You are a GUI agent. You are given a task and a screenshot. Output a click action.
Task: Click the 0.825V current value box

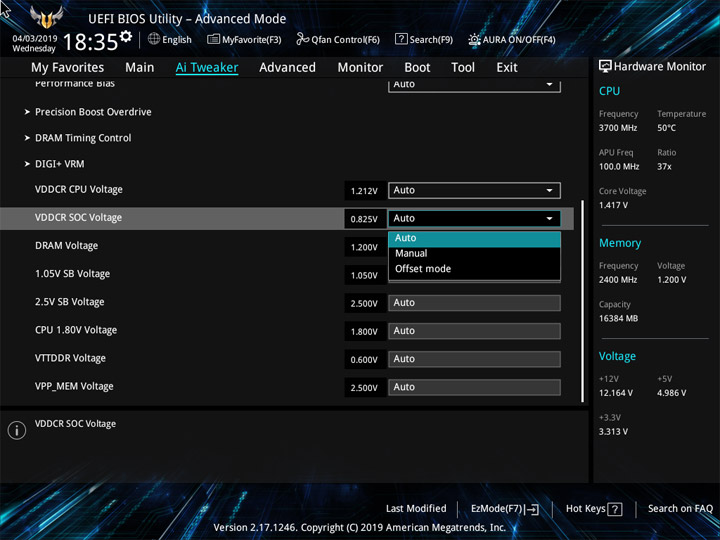365,219
